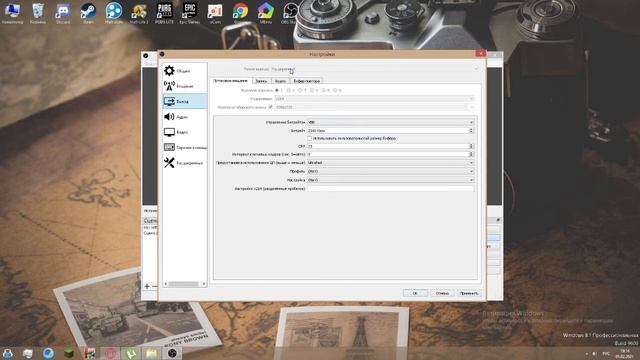This screenshot has height=360, width=640.
Task: Click the Битрейт value field
Action: (x=388, y=131)
